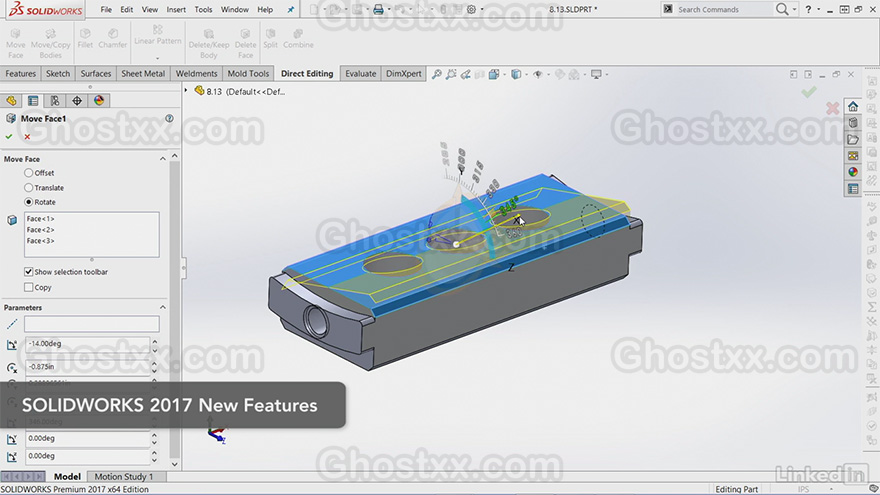Screen dimensions: 880x495
Task: Enable the Copy checkbox
Action: click(x=29, y=287)
